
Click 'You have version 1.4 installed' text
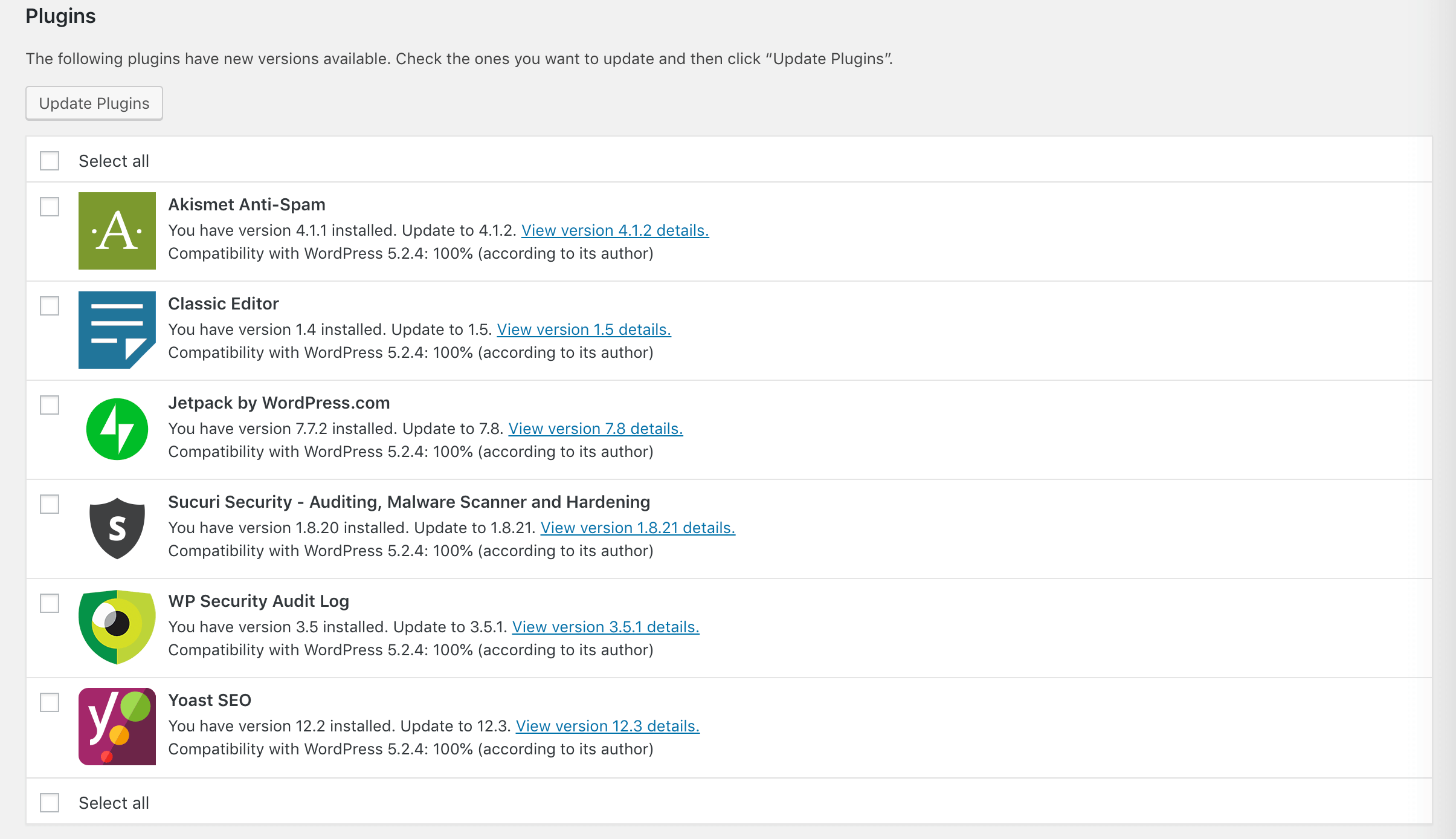pos(277,329)
